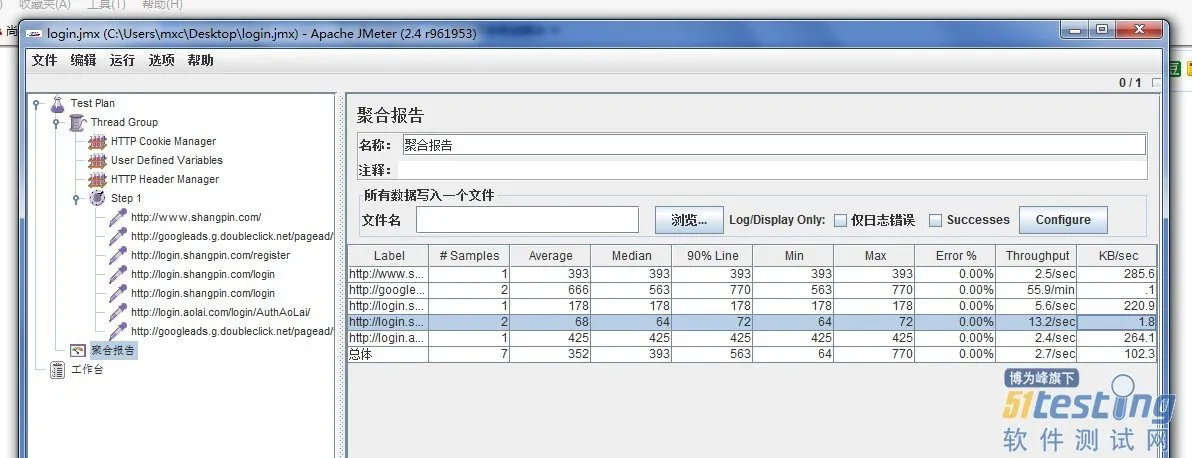Click the 220.9 KB/sec cell
This screenshot has width=1192, height=458.
point(1118,306)
